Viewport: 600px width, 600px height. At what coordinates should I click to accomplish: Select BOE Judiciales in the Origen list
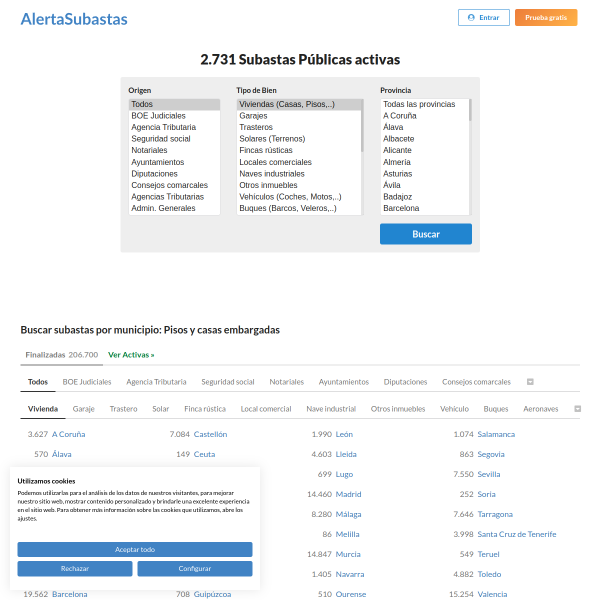point(174,116)
